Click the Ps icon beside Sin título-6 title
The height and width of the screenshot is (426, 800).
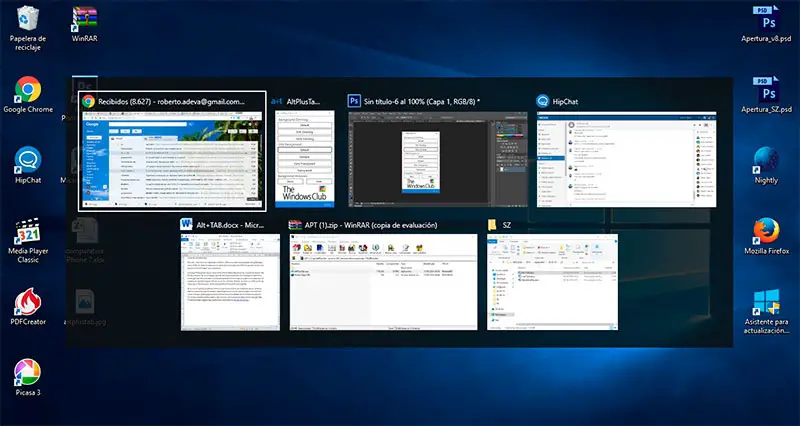pos(354,101)
